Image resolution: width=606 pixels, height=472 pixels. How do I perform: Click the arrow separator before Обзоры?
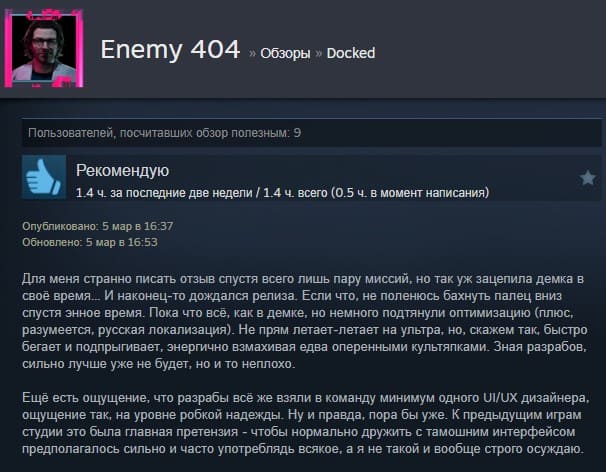pos(252,54)
